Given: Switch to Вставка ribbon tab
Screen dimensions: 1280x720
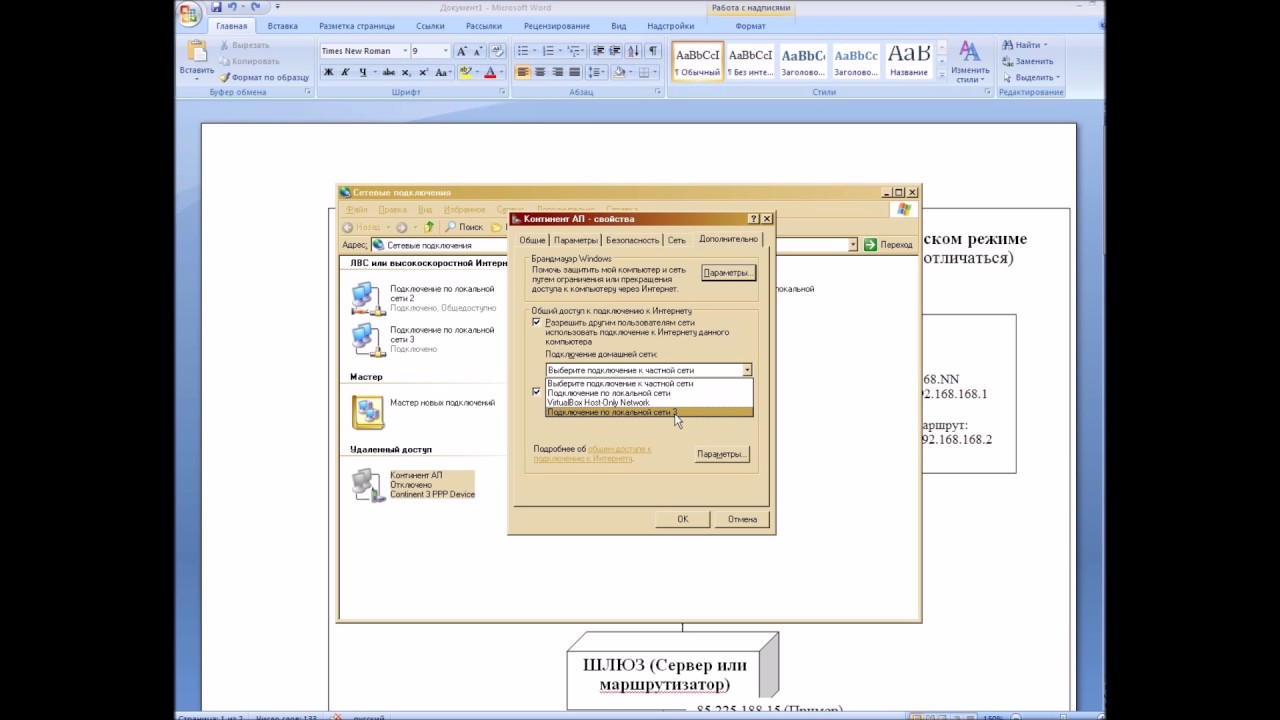Looking at the screenshot, I should click(x=282, y=26).
